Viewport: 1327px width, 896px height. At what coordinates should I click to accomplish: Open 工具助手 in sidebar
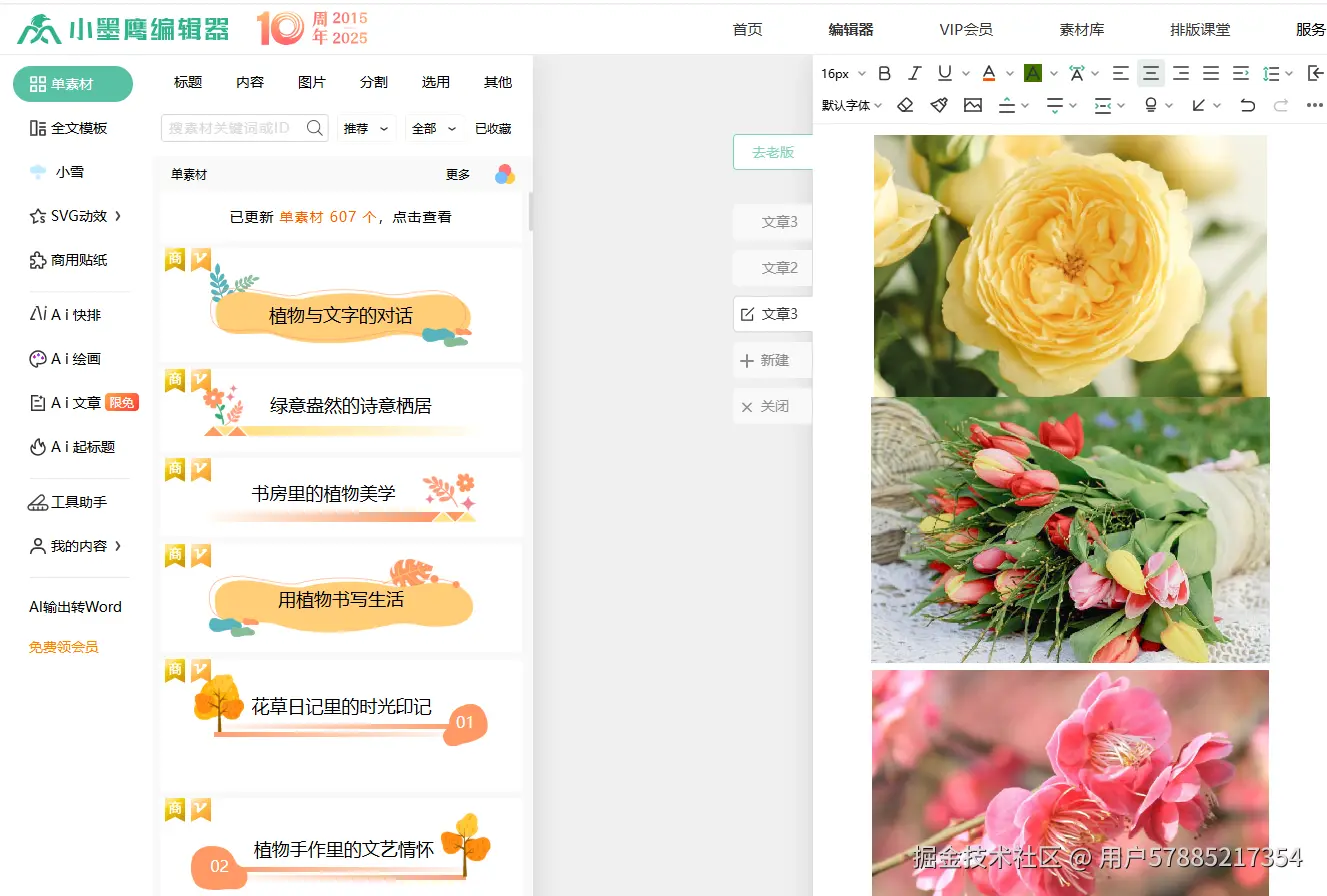[68, 502]
